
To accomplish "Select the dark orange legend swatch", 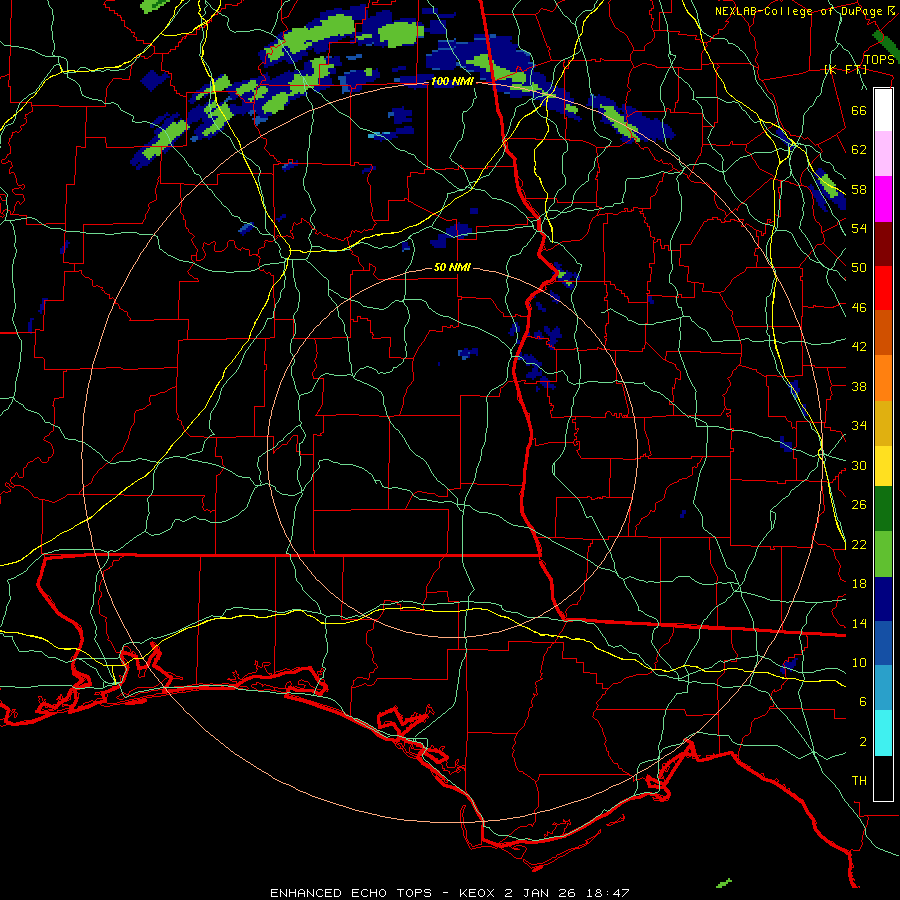I will pos(883,333).
